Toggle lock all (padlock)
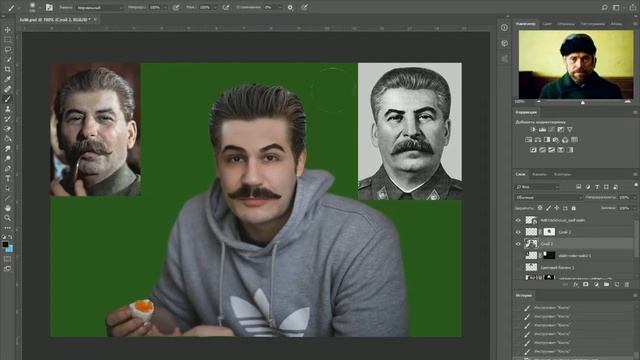Image resolution: width=640 pixels, height=360 pixels. [573, 208]
